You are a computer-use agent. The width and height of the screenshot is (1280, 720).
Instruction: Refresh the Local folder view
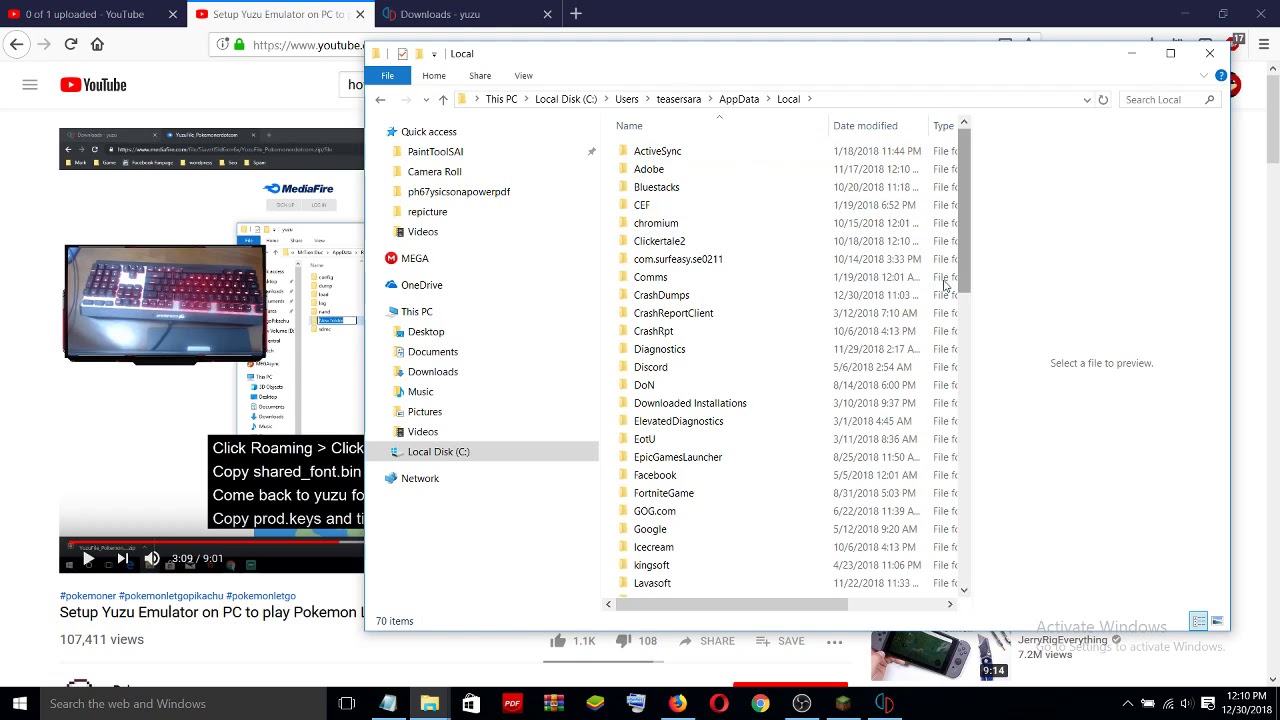[1103, 99]
